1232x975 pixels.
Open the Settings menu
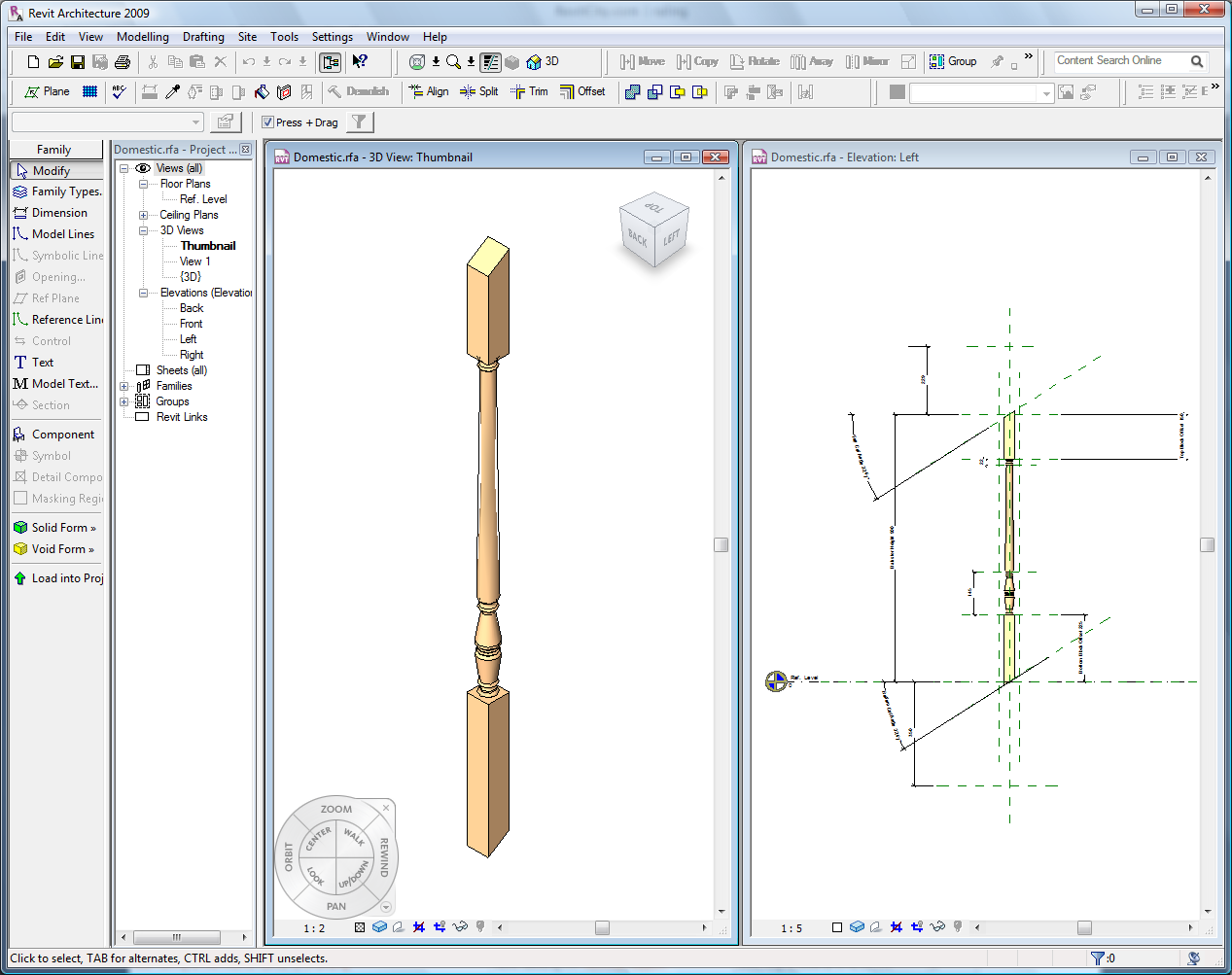(x=332, y=37)
